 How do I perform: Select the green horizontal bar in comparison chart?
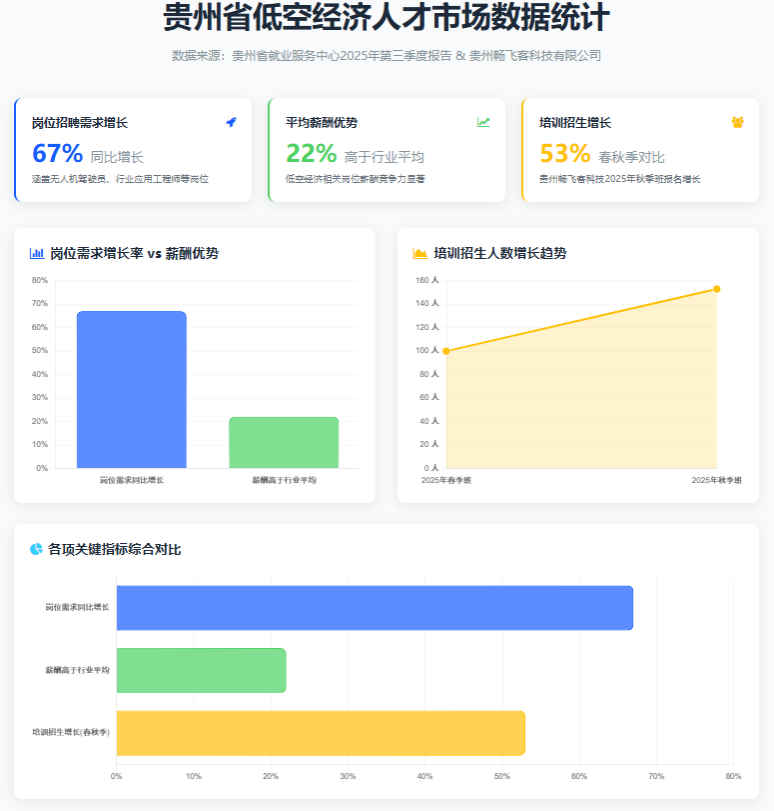(201, 670)
